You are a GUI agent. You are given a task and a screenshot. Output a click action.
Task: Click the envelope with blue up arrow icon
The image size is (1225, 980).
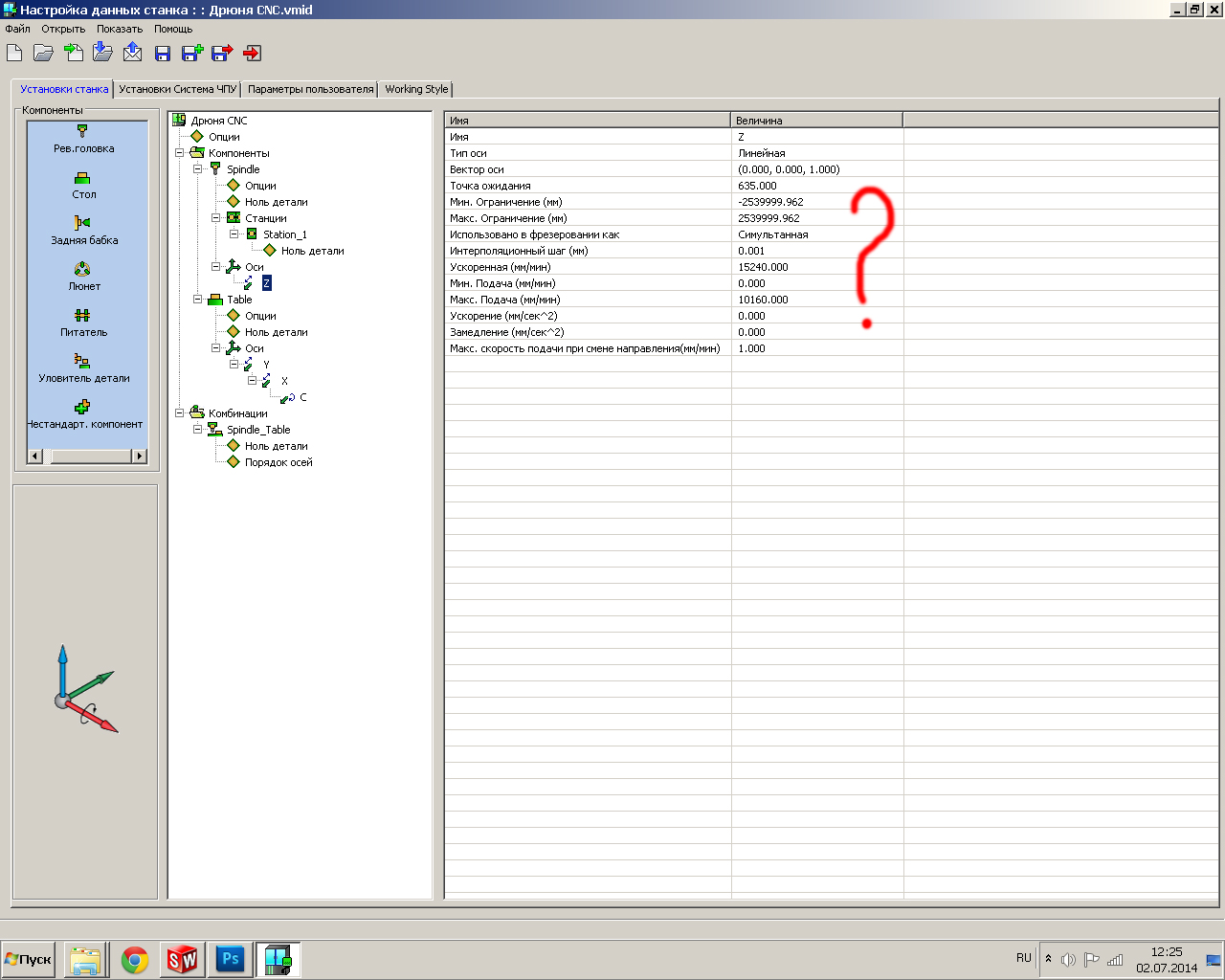pos(133,52)
